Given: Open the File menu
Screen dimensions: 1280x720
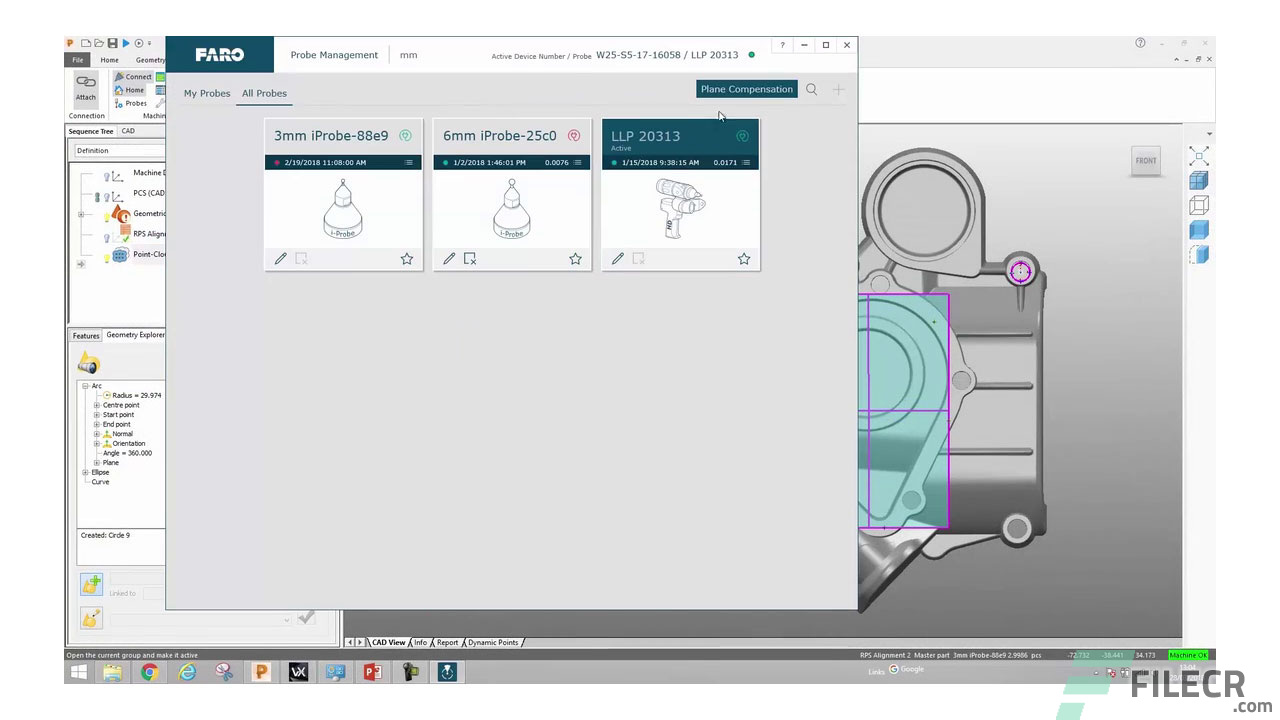Looking at the screenshot, I should (x=77, y=60).
